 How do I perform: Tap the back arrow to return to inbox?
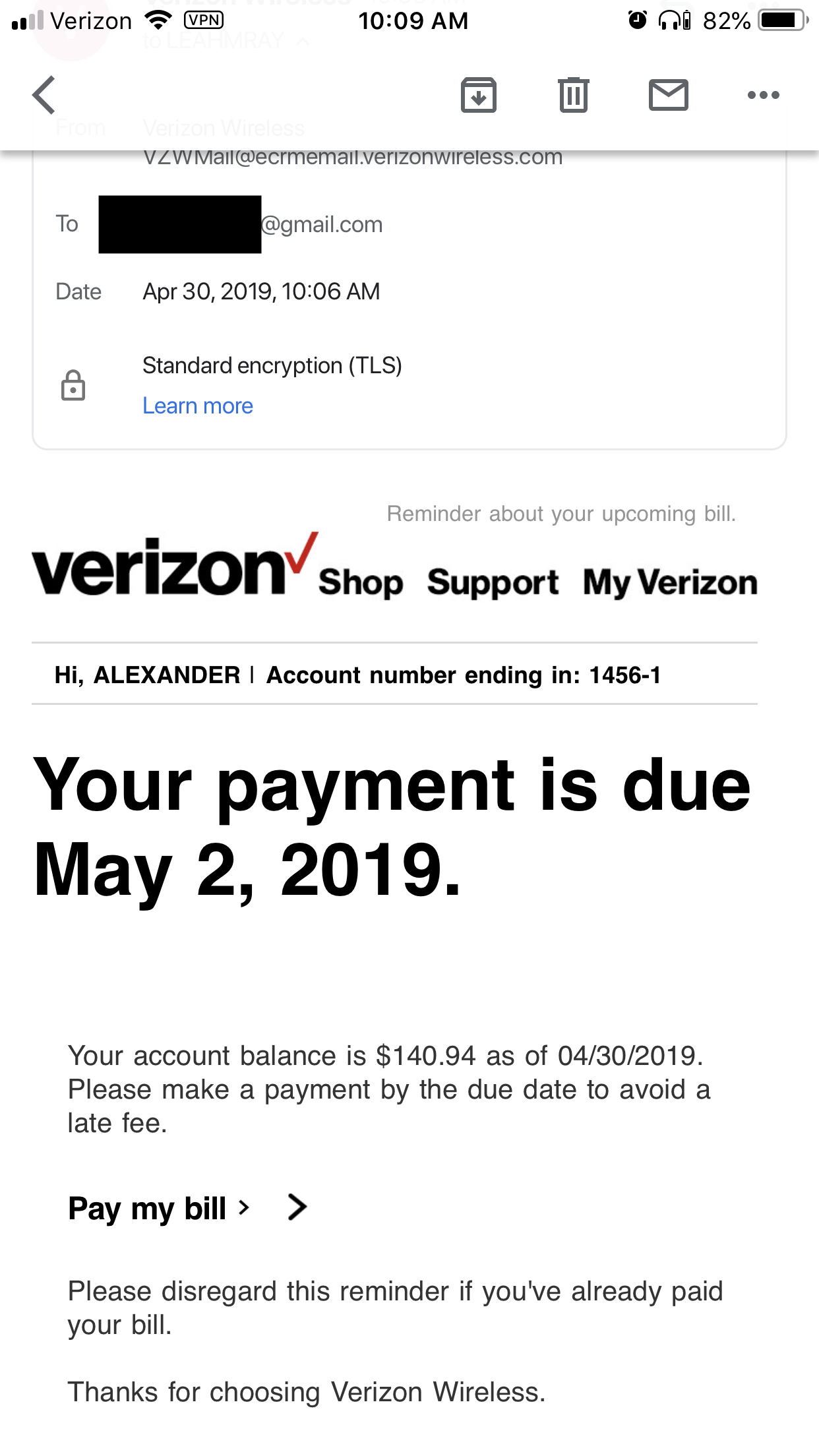pyautogui.click(x=42, y=95)
